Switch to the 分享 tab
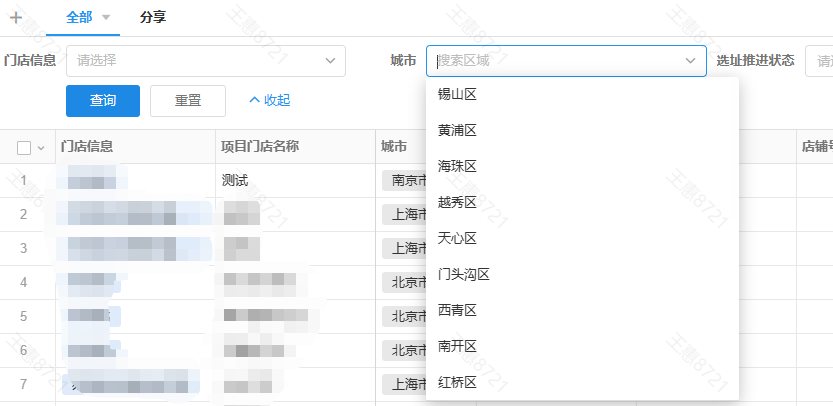833x406 pixels. click(x=153, y=17)
